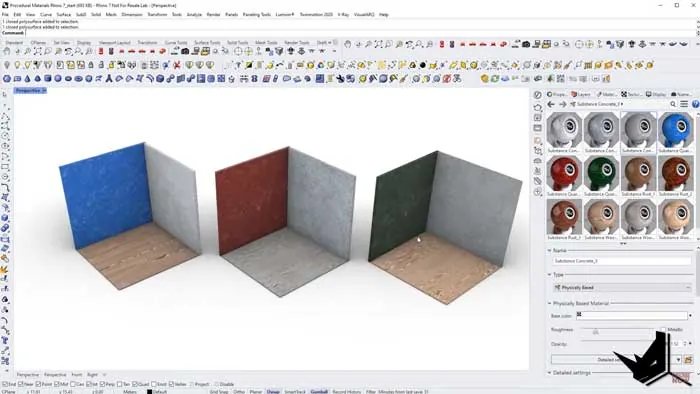The image size is (700, 394).
Task: Open the toolbar tabs overflow arrow
Action: [x=330, y=43]
